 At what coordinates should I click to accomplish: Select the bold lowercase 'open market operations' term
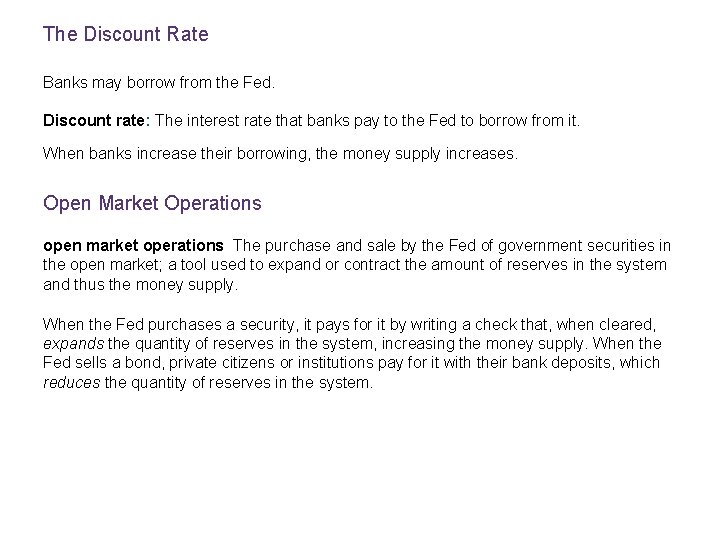[x=133, y=246]
